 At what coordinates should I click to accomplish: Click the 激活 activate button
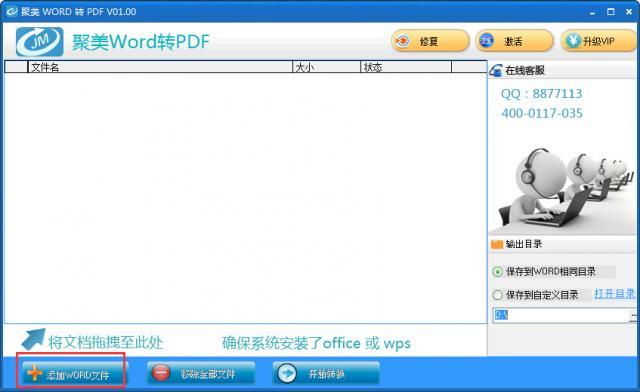click(514, 41)
